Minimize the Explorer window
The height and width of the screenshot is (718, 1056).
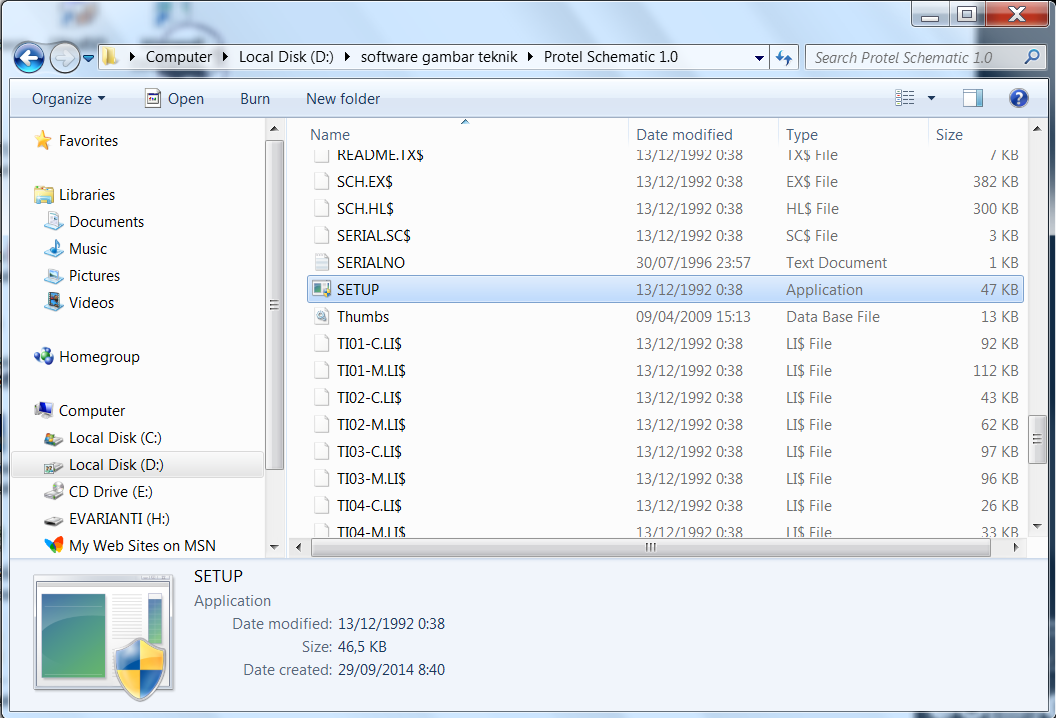click(929, 14)
